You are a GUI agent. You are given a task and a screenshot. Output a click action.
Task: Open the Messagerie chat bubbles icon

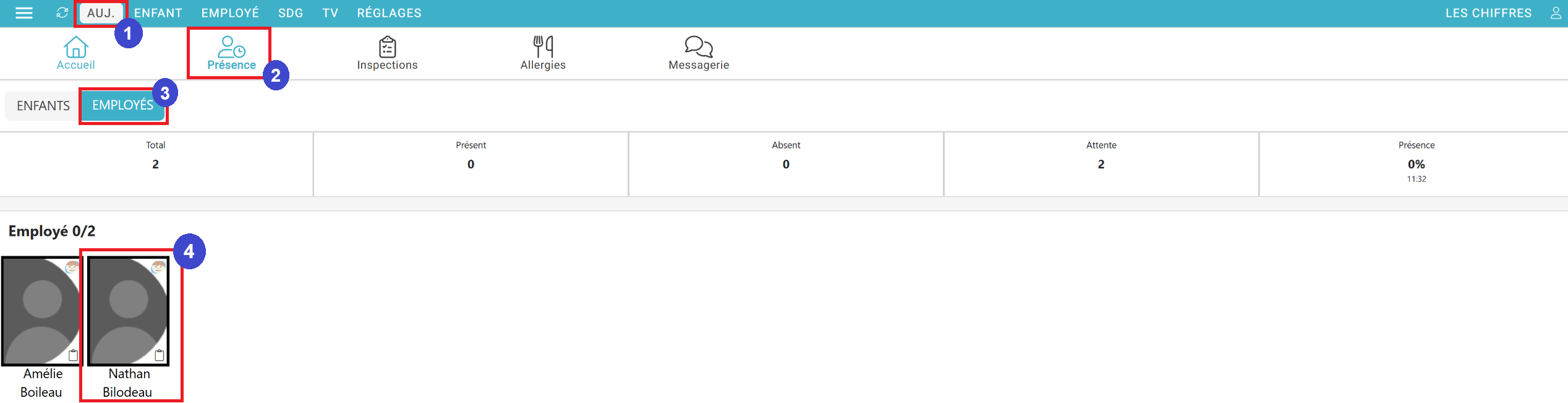(x=699, y=47)
